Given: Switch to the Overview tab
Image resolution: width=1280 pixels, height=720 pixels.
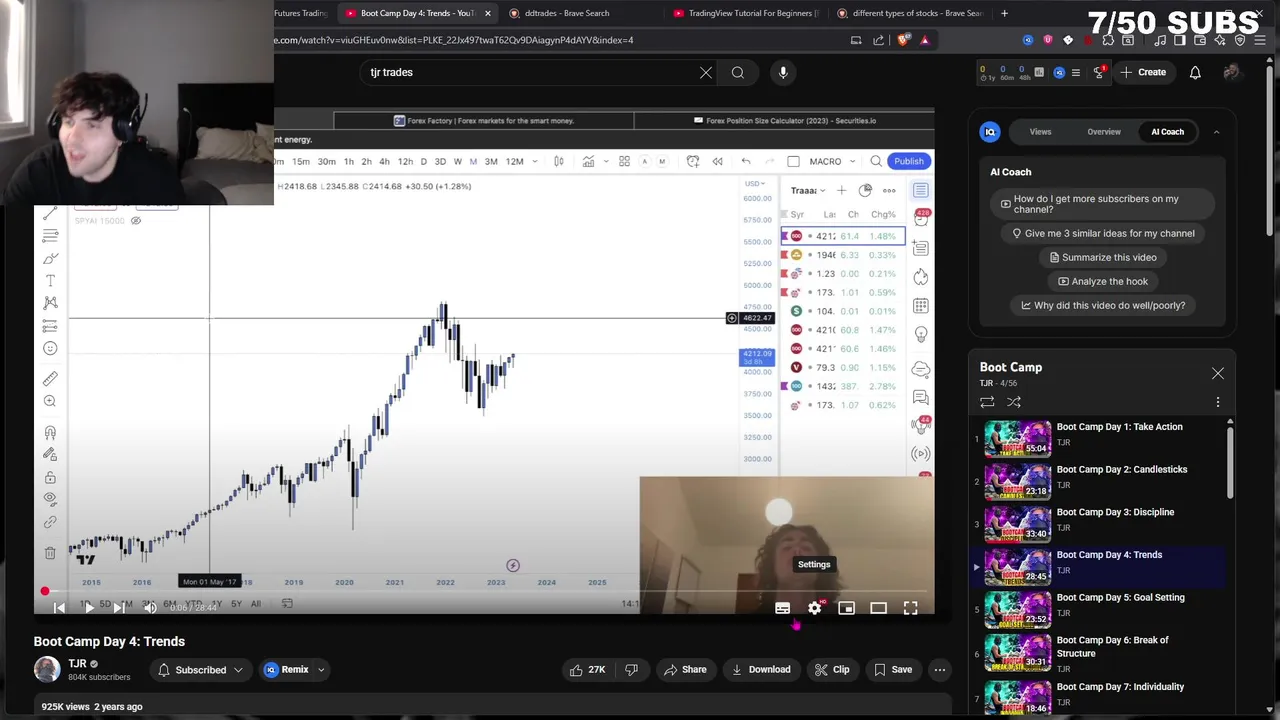Looking at the screenshot, I should click(1104, 131).
